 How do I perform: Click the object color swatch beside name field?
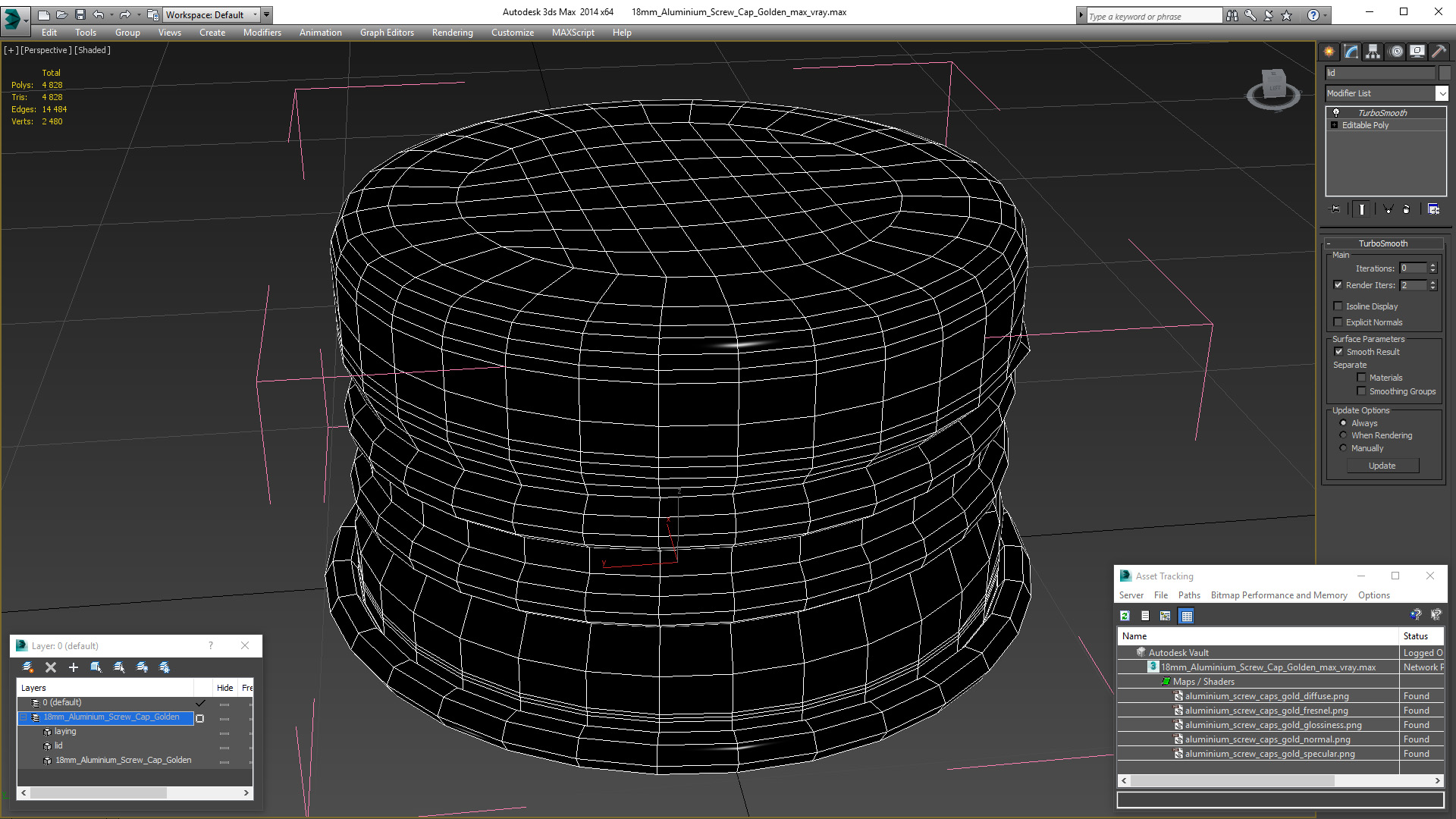pyautogui.click(x=1445, y=73)
